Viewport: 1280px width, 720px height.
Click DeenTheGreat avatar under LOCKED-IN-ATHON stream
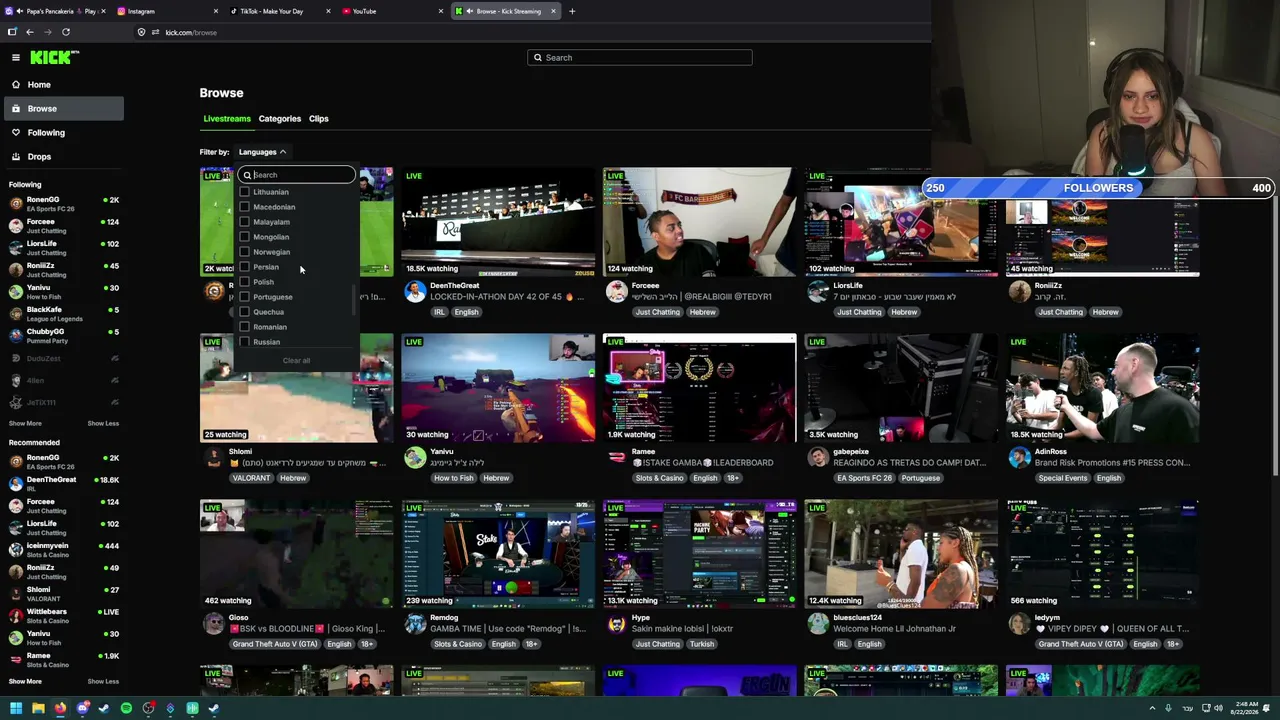(x=415, y=291)
